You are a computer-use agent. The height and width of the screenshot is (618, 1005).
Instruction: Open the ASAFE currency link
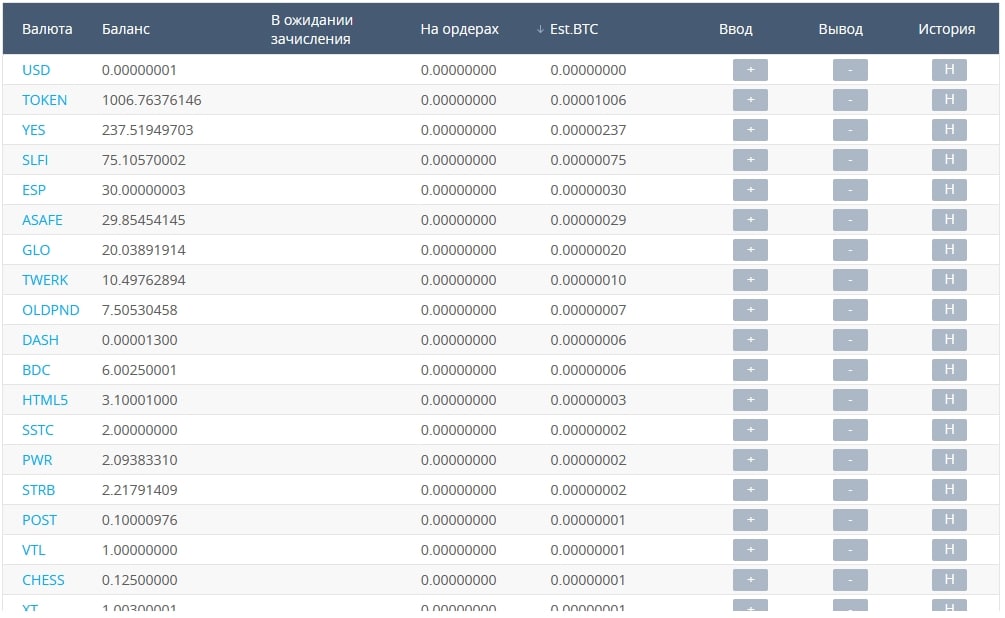click(x=42, y=220)
